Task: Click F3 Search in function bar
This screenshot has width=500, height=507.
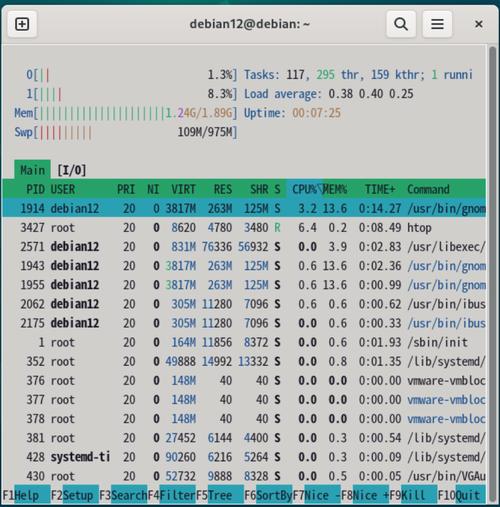Action: (x=123, y=495)
